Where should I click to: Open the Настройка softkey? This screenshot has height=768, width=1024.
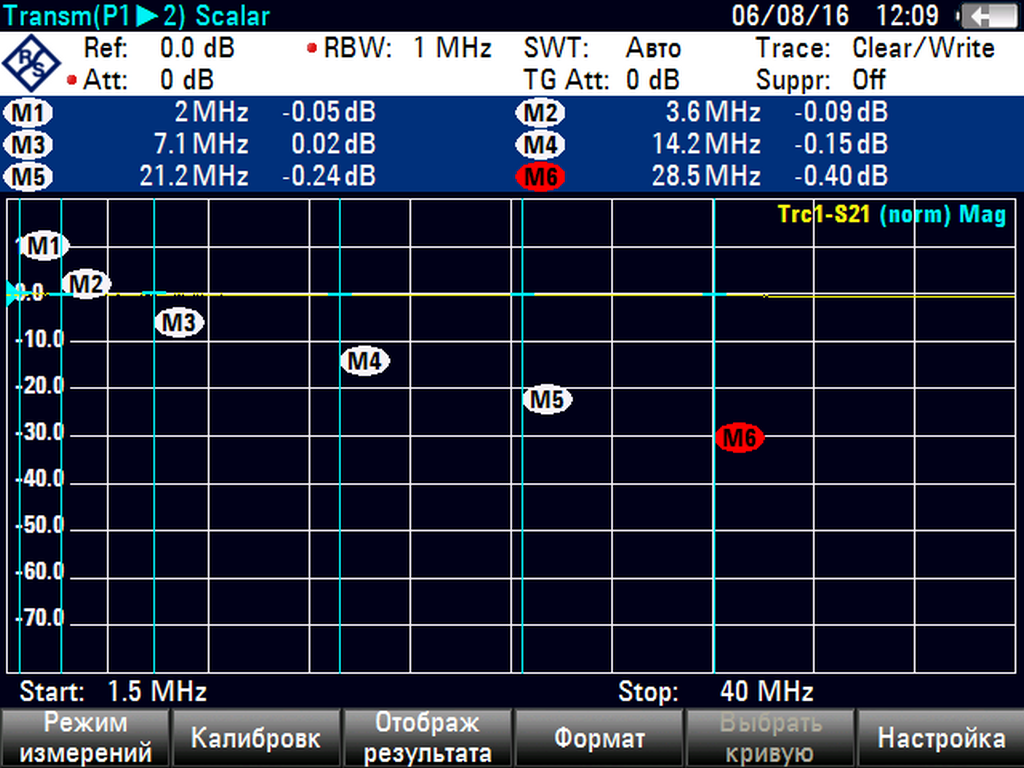pyautogui.click(x=940, y=738)
